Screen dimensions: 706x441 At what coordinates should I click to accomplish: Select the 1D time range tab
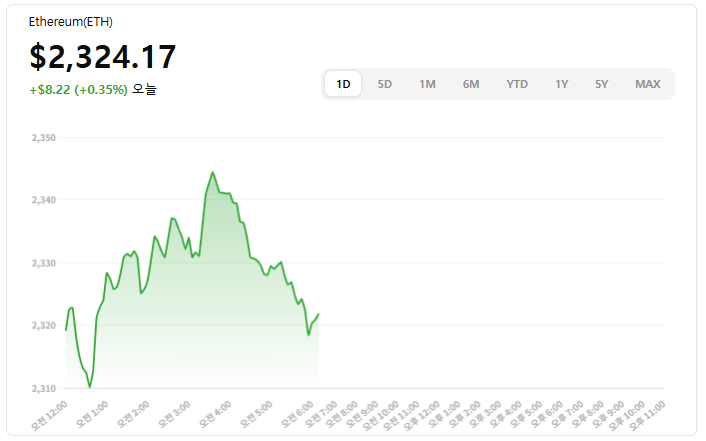pyautogui.click(x=343, y=84)
